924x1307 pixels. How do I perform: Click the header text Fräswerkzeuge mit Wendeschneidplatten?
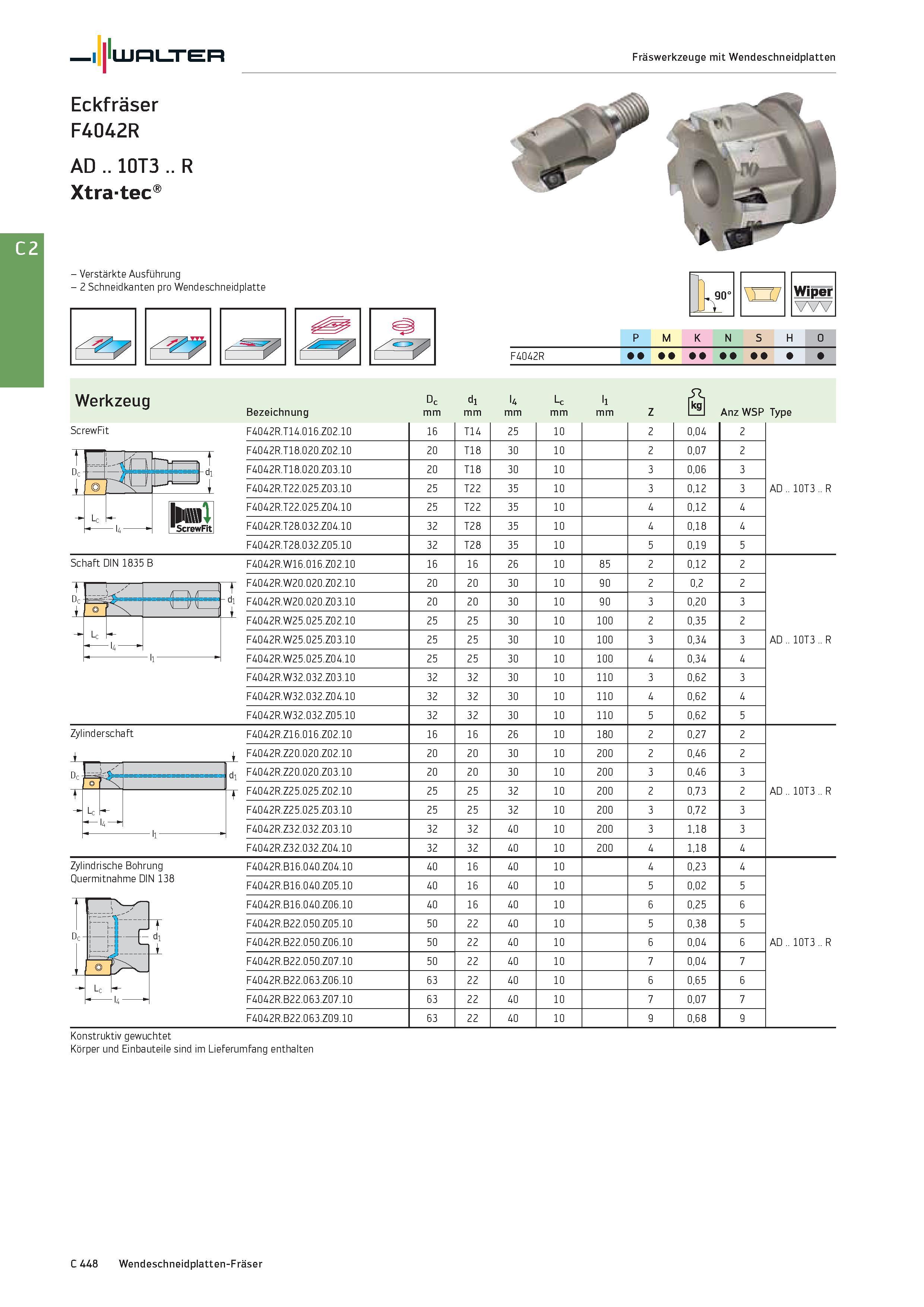[x=734, y=57]
